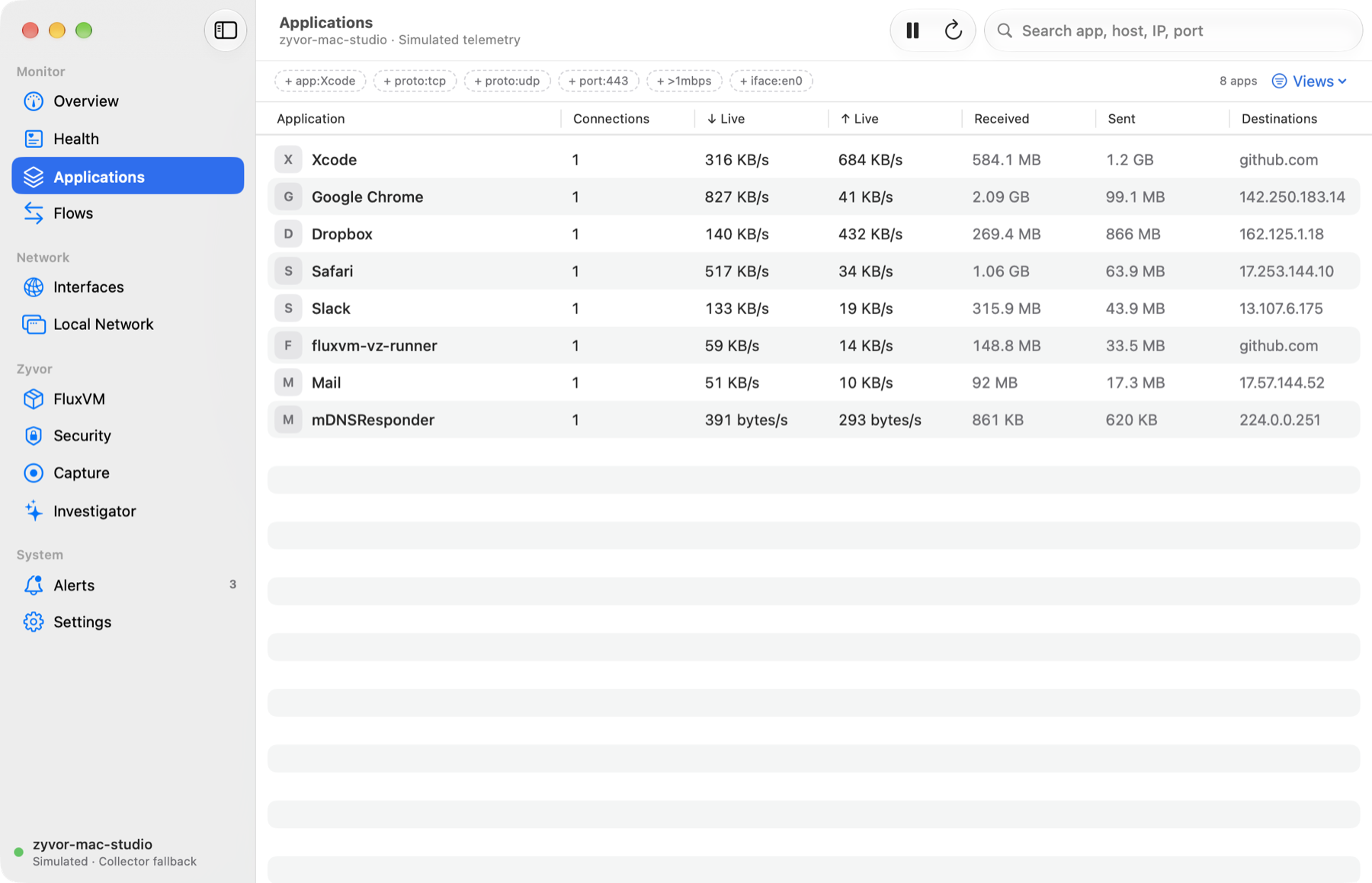Add the iface:en0 filter chip

(771, 81)
